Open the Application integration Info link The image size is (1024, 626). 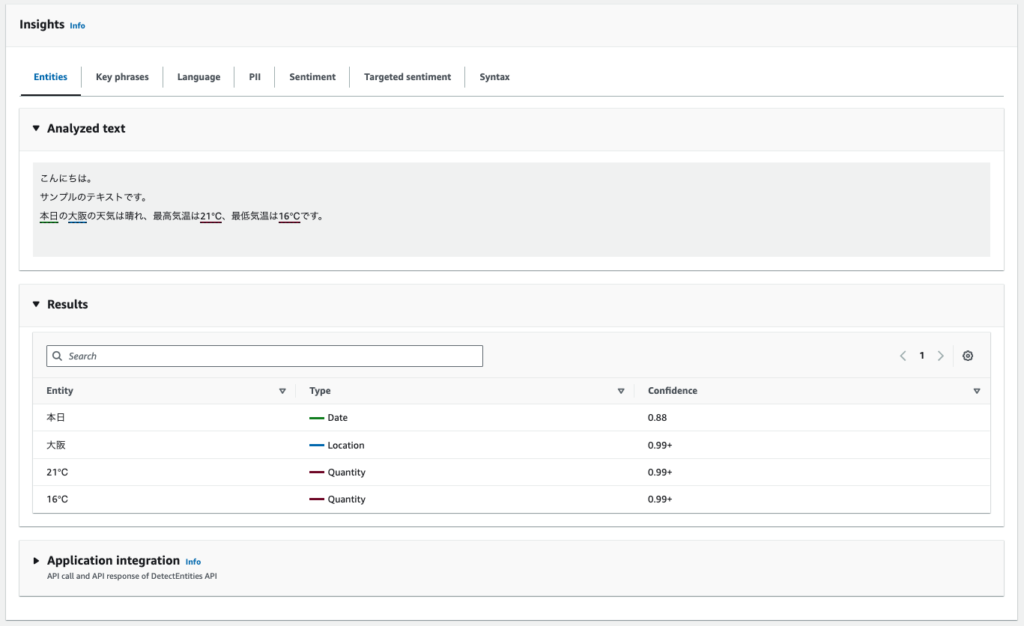click(x=192, y=561)
